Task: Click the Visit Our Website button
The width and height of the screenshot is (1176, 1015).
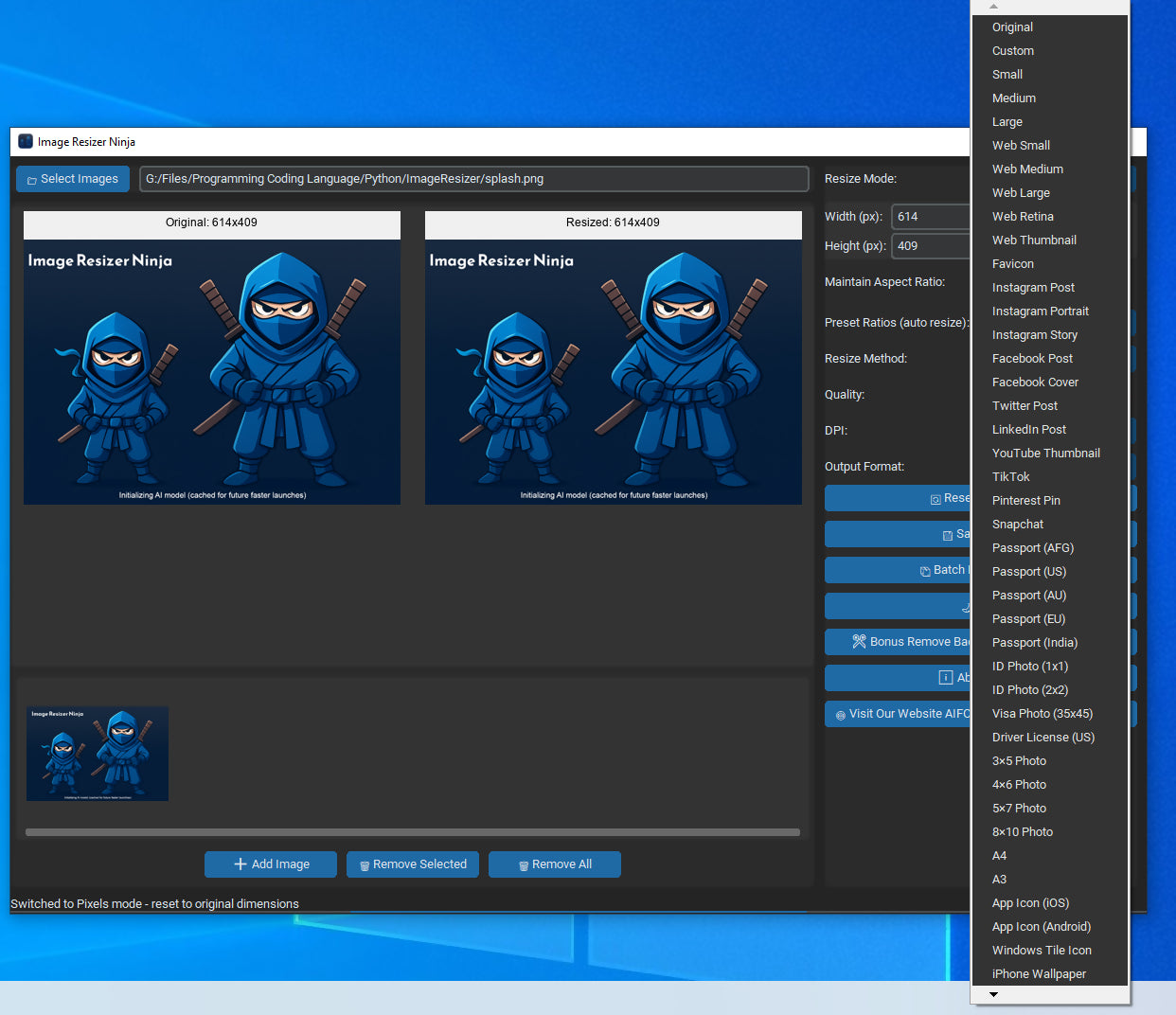Action: (898, 714)
